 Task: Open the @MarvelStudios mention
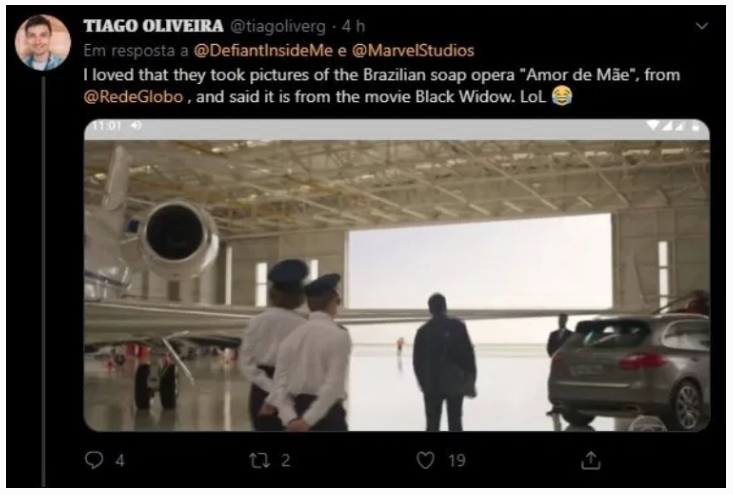(x=413, y=50)
